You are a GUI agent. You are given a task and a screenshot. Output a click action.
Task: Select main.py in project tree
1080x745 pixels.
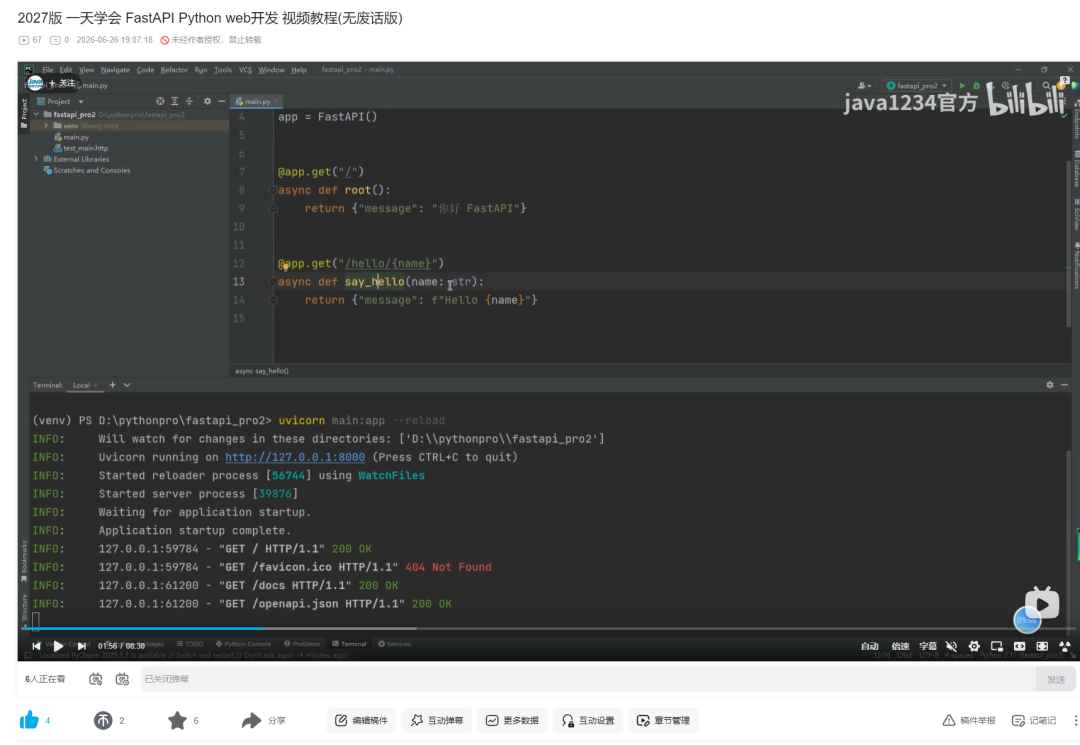(x=72, y=137)
